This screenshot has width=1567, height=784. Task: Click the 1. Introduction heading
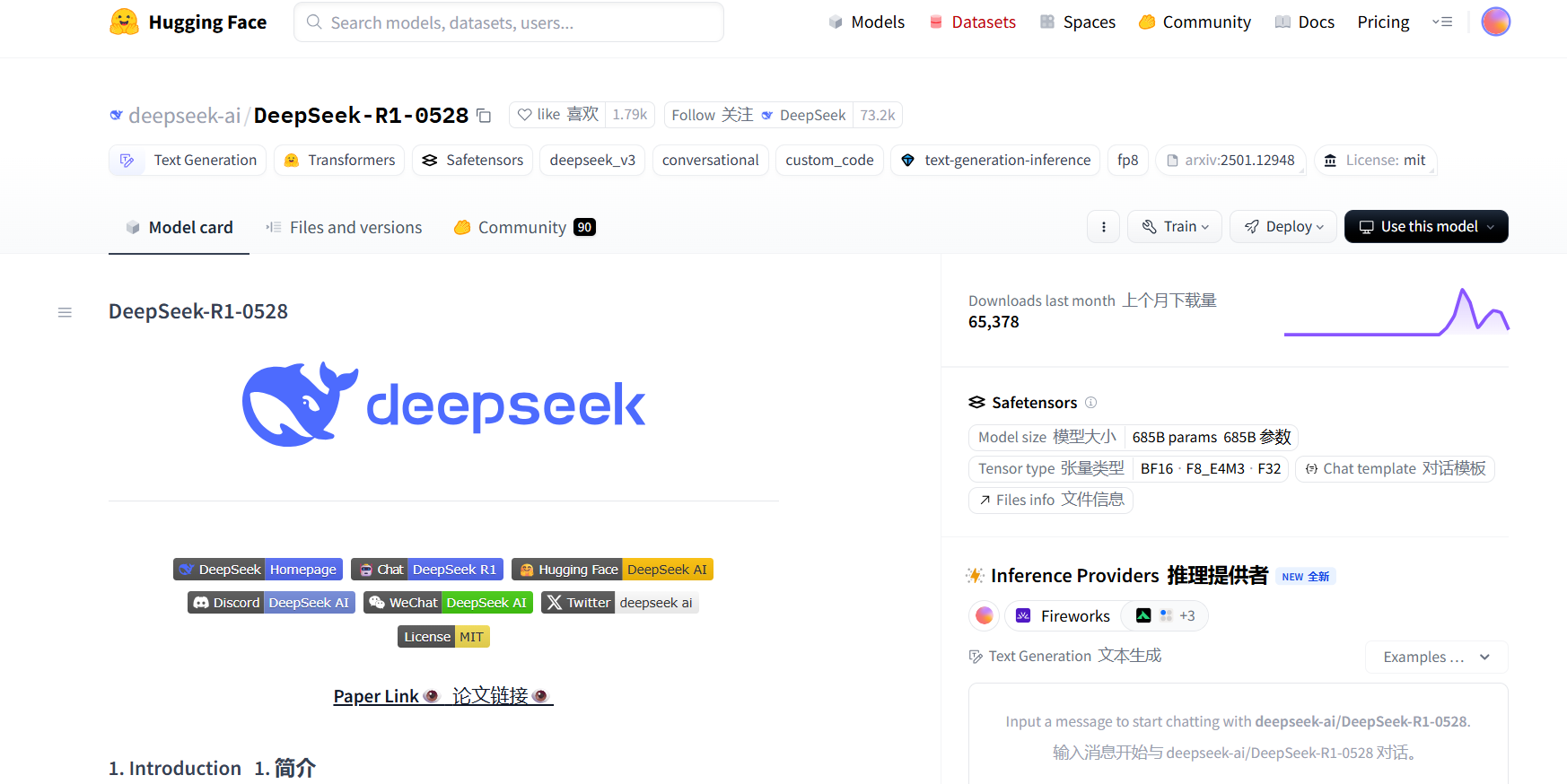[212, 769]
